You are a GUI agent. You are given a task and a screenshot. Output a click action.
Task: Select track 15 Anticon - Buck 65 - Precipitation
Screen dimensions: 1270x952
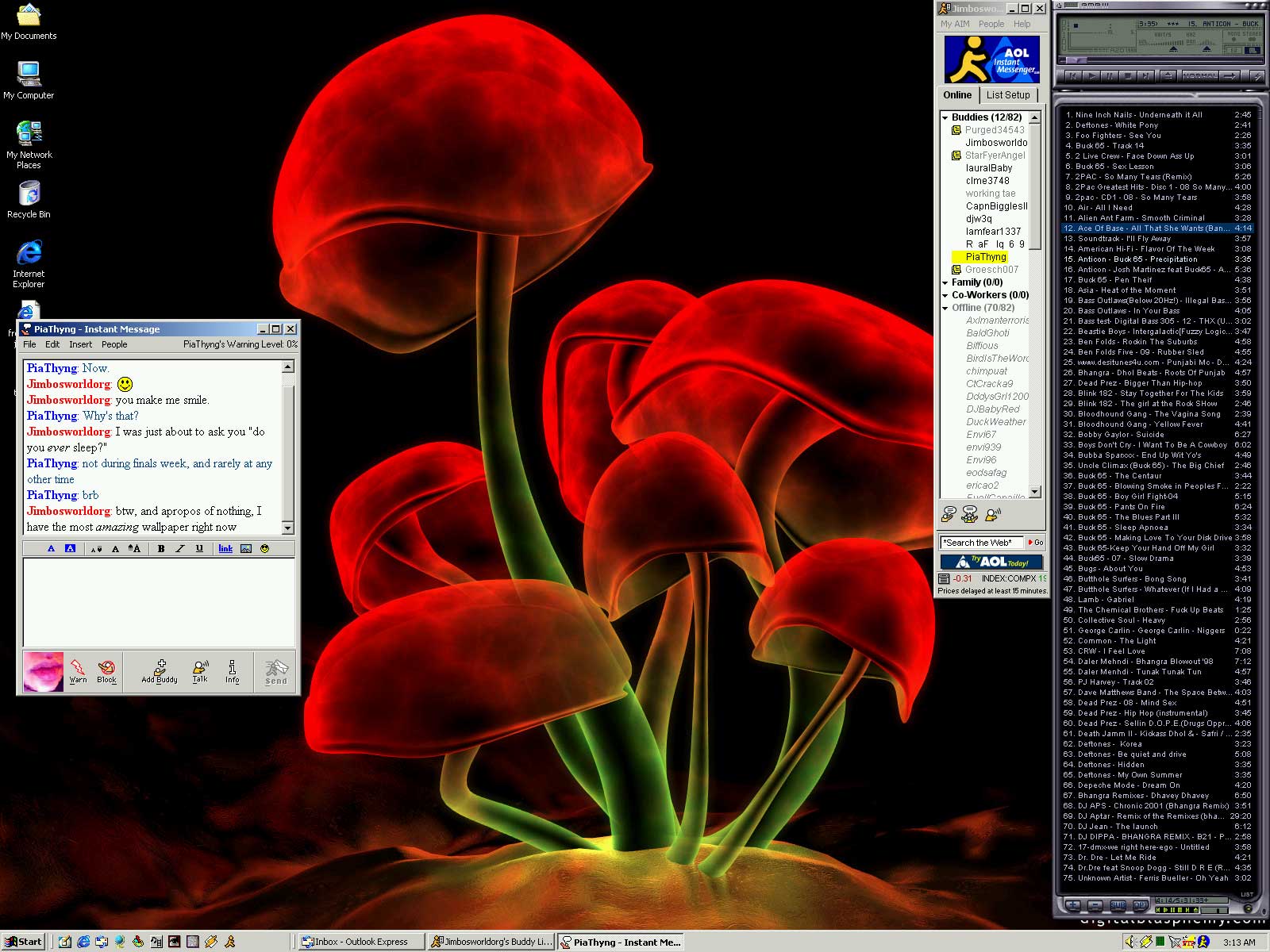pos(1157,259)
